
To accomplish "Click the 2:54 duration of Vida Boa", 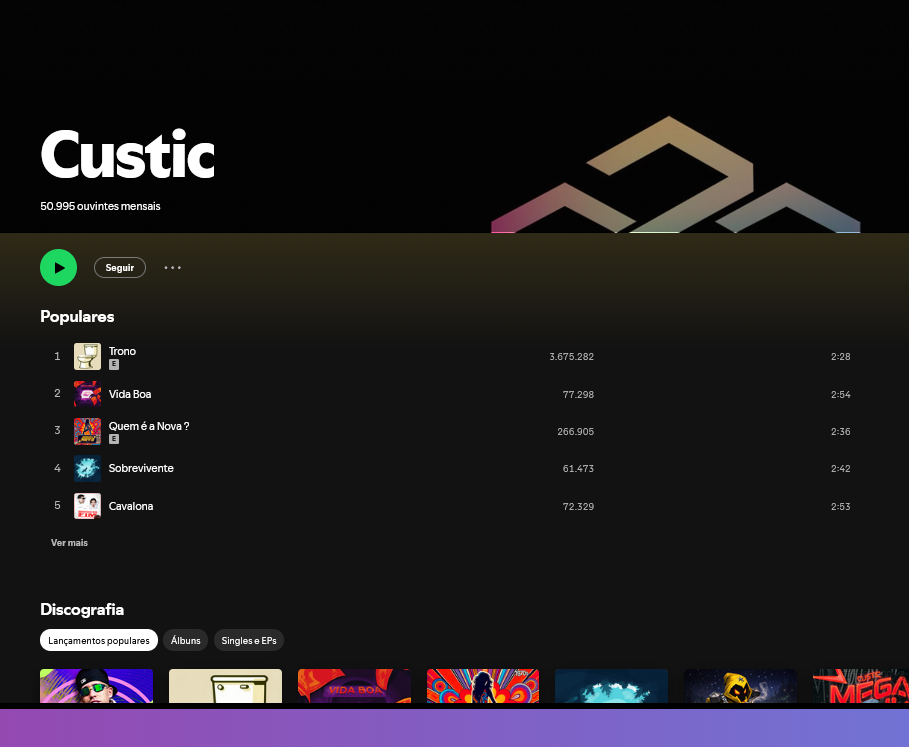I will (841, 394).
